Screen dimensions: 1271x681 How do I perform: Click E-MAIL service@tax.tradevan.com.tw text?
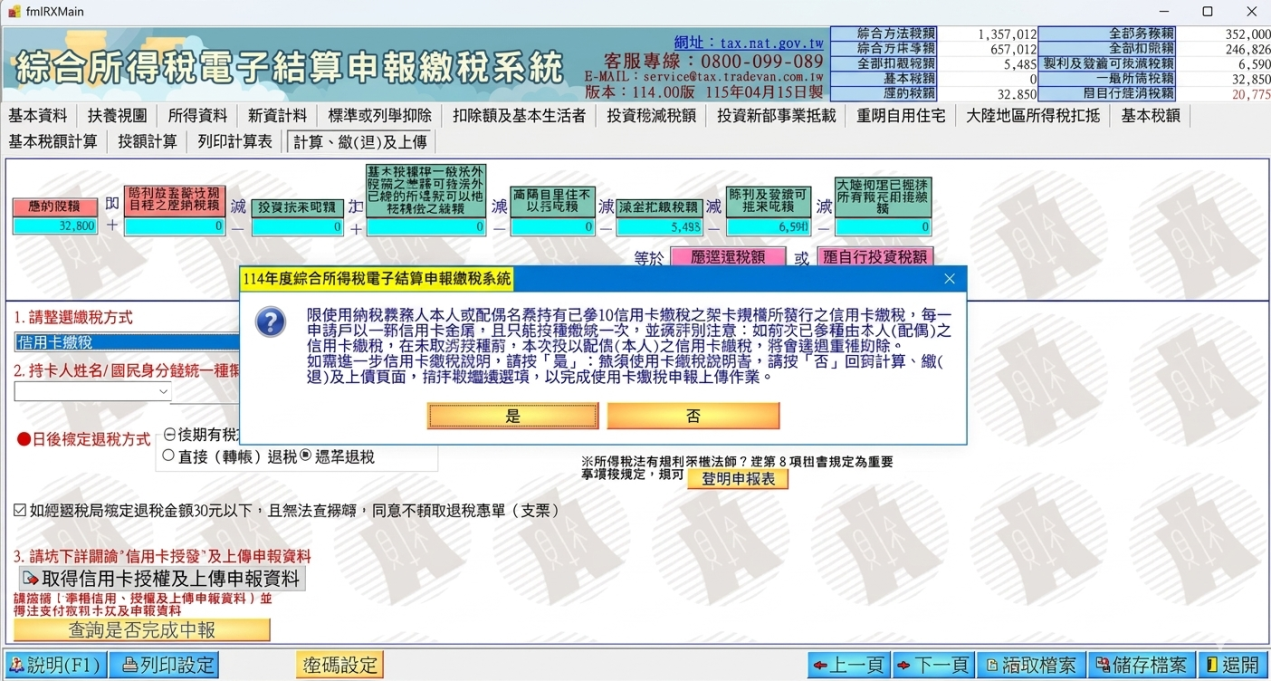(x=704, y=76)
